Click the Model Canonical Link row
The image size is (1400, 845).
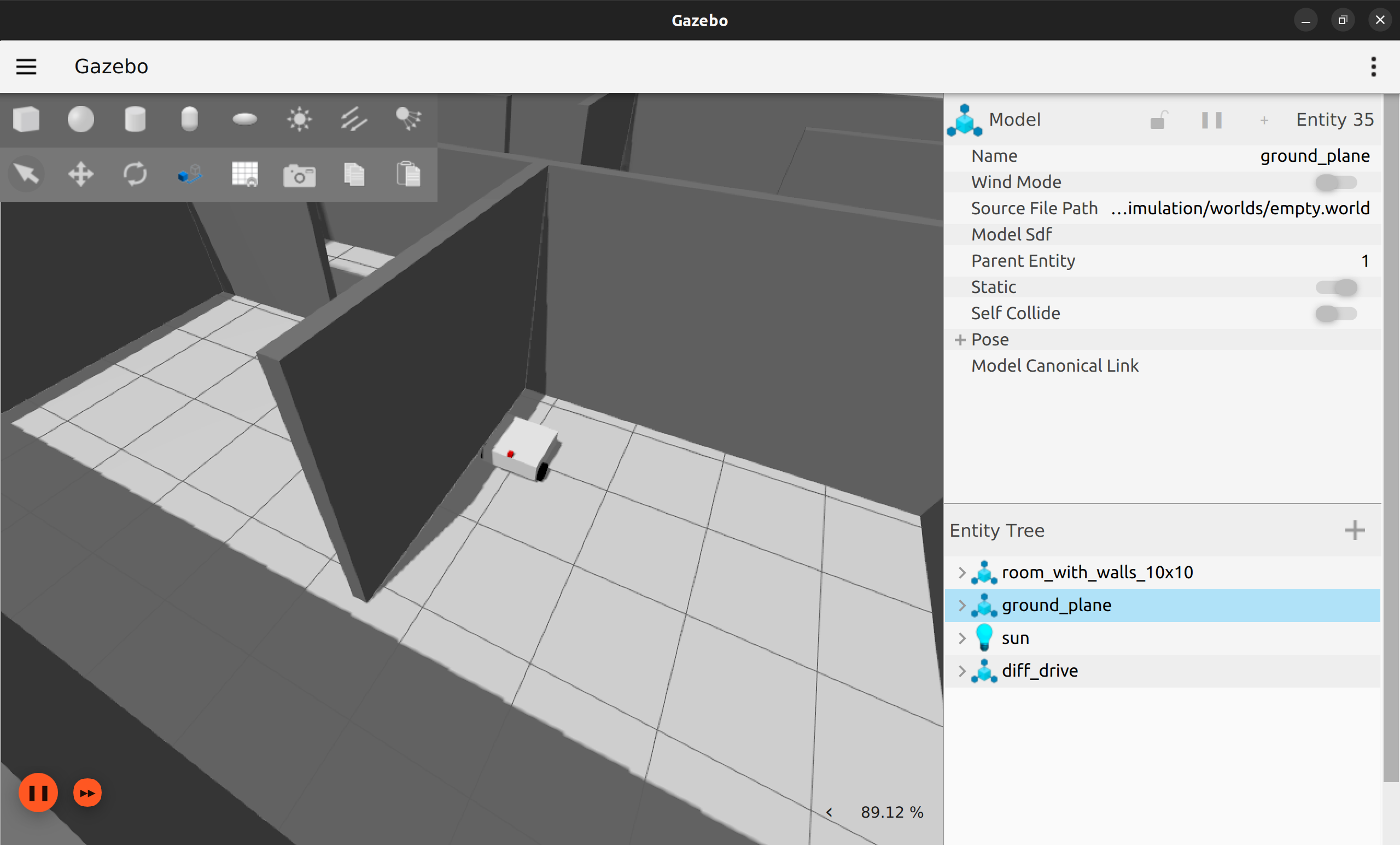[x=1163, y=366]
